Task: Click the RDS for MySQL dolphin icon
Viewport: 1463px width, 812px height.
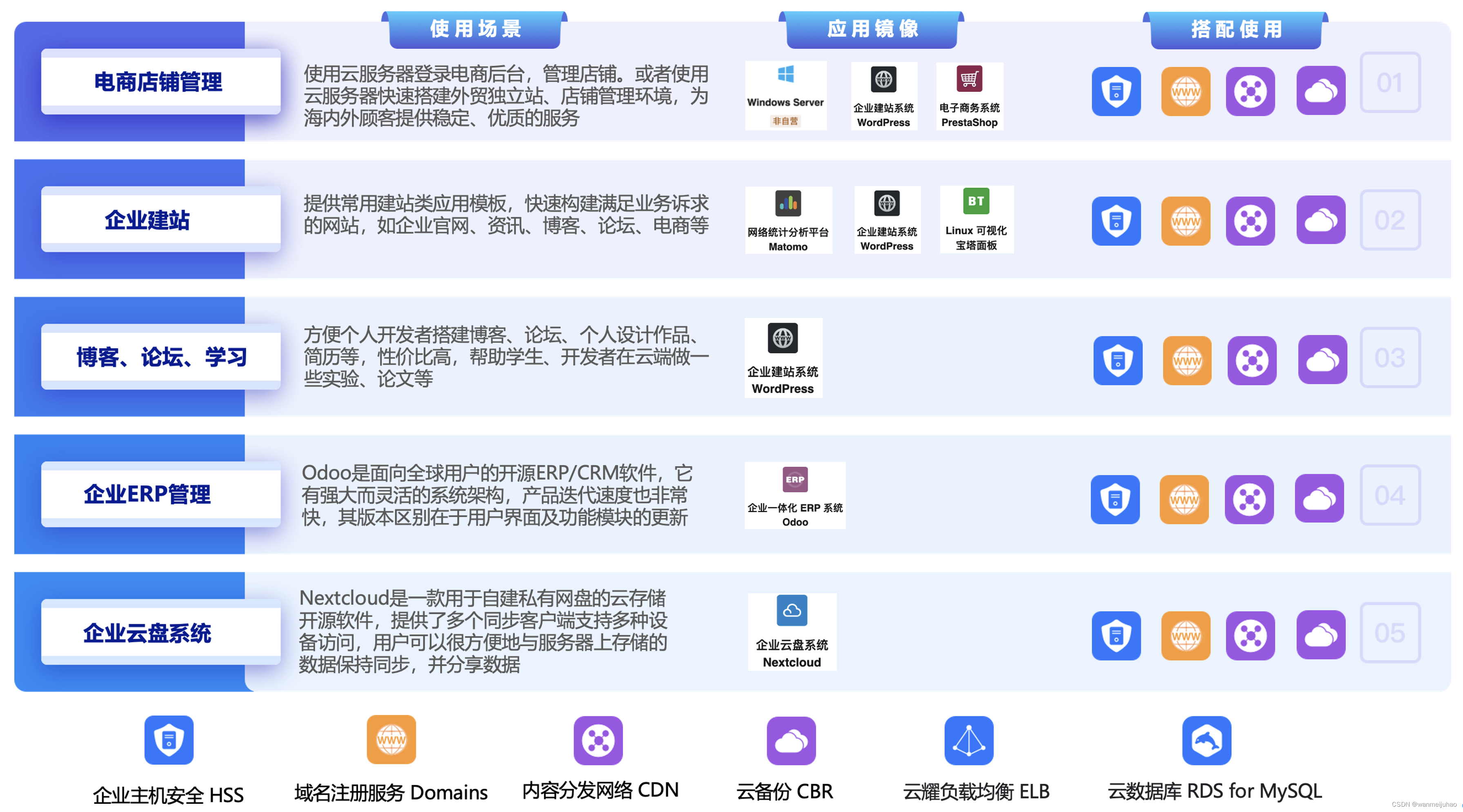Action: (x=1207, y=741)
